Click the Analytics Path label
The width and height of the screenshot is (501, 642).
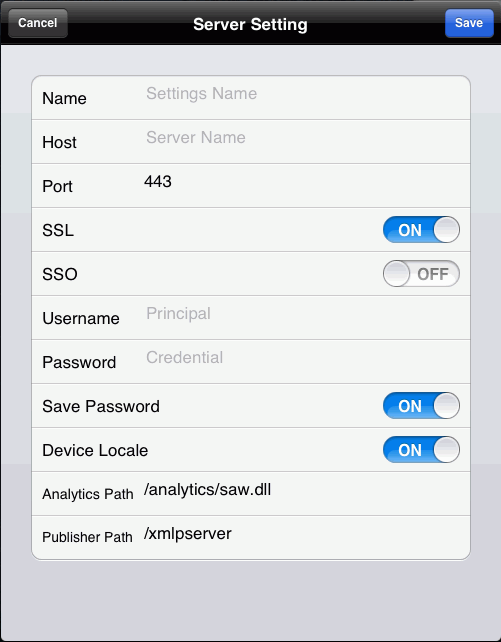[88, 494]
